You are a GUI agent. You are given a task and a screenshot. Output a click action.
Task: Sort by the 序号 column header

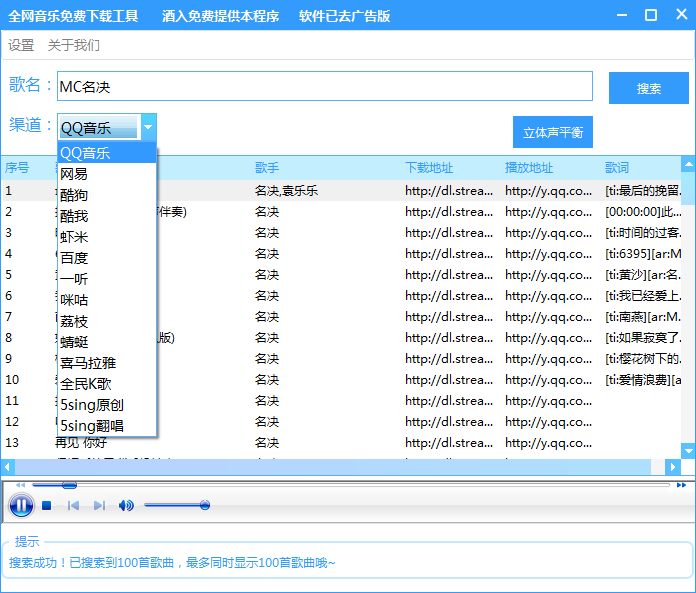tap(17, 168)
